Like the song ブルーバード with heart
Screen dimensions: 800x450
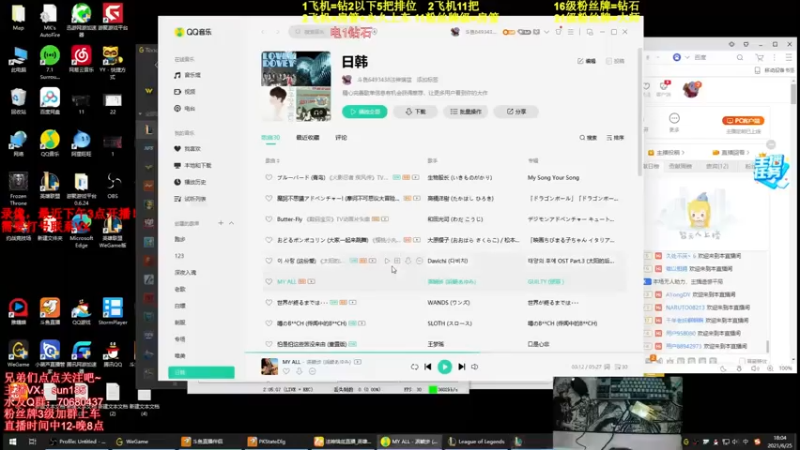[x=269, y=178]
